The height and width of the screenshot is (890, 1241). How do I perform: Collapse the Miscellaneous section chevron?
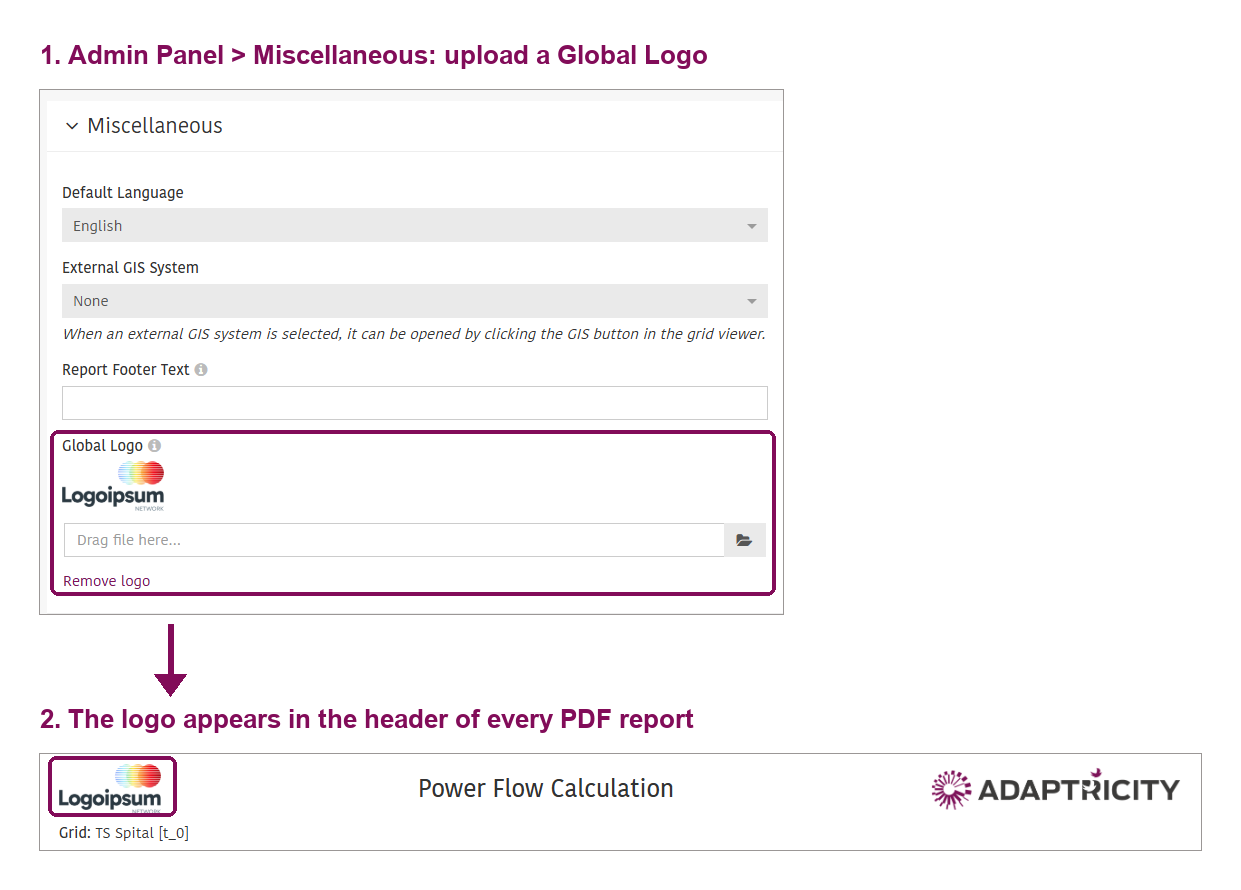71,126
